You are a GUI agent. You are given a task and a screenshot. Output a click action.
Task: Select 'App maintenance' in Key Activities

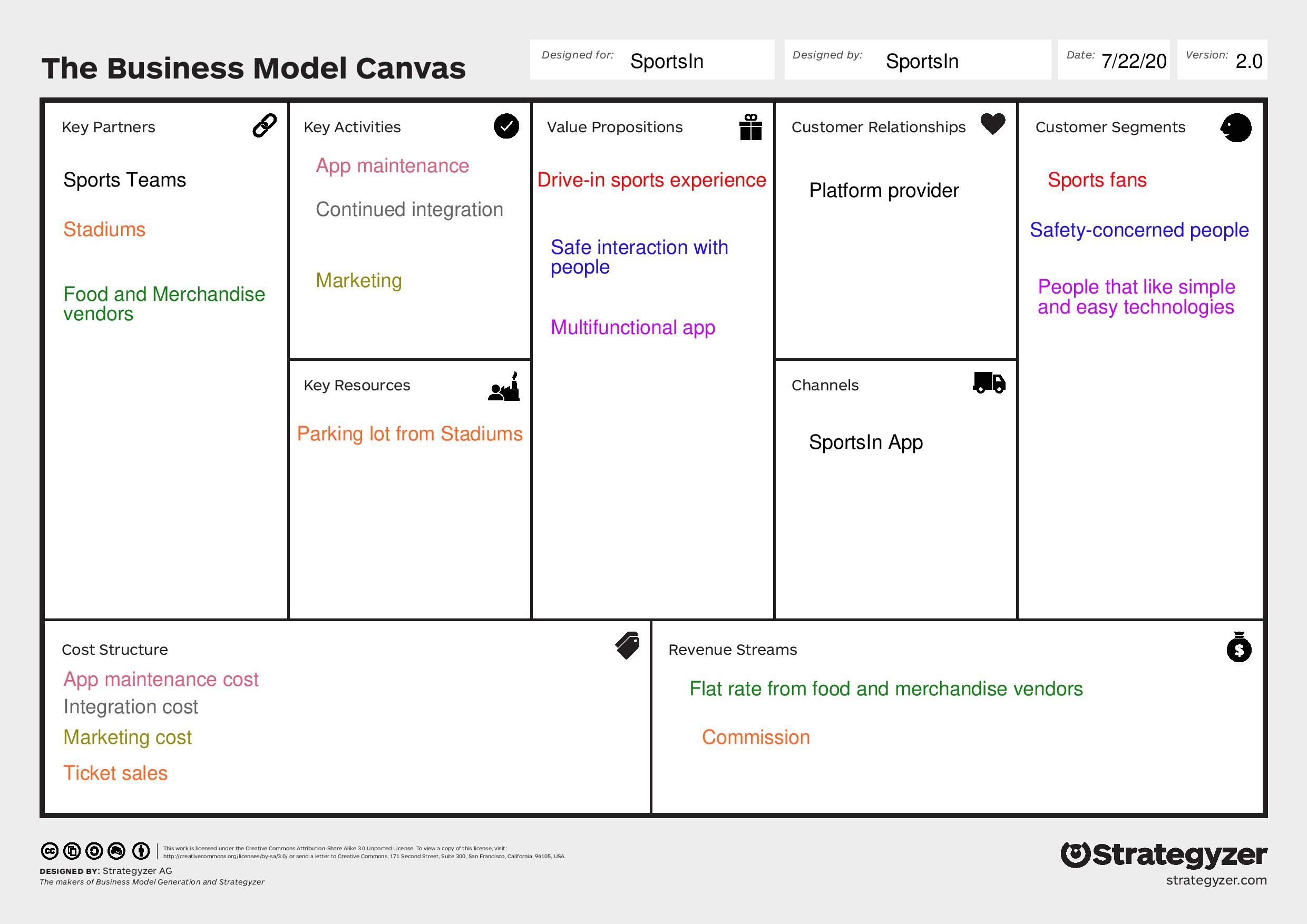[x=392, y=166]
